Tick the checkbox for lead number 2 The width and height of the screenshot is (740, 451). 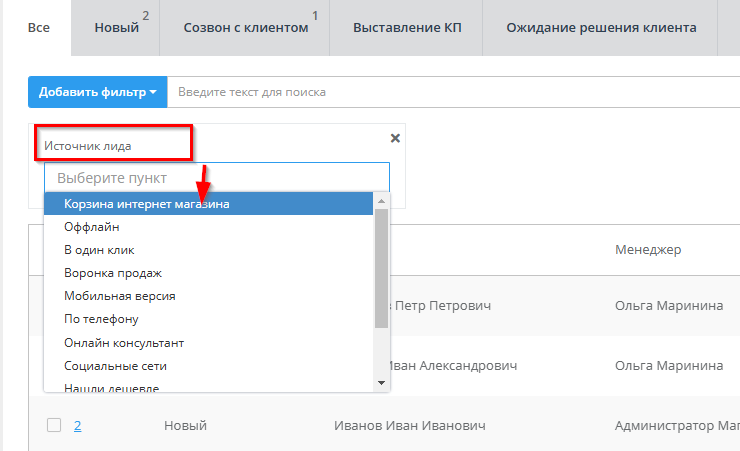54,425
